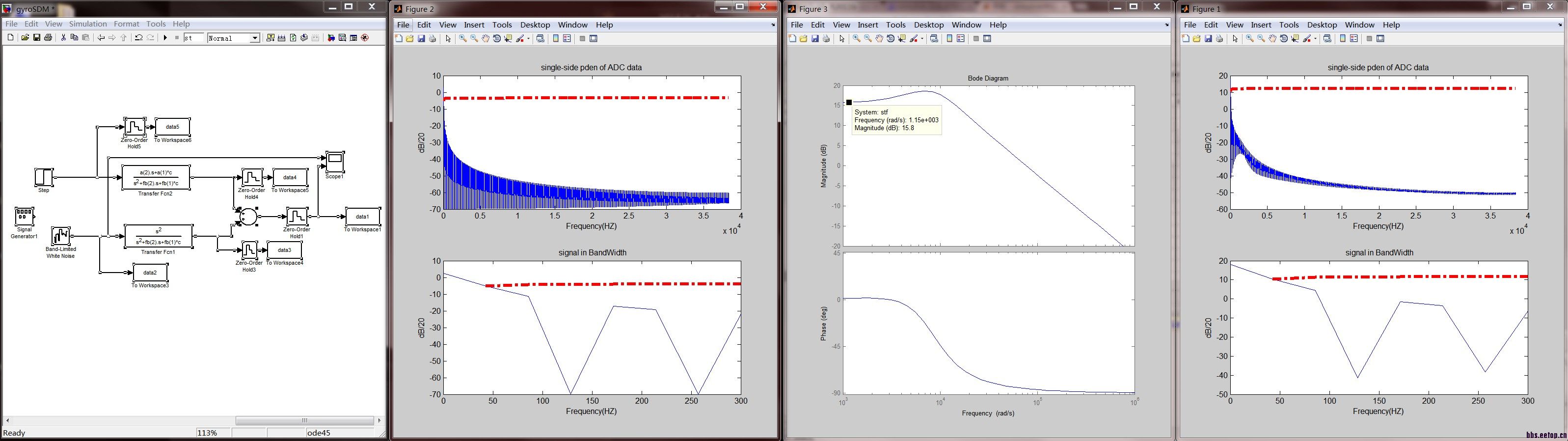Activate the Pan hand tool in Figure 2
The image size is (1568, 441).
[x=485, y=38]
